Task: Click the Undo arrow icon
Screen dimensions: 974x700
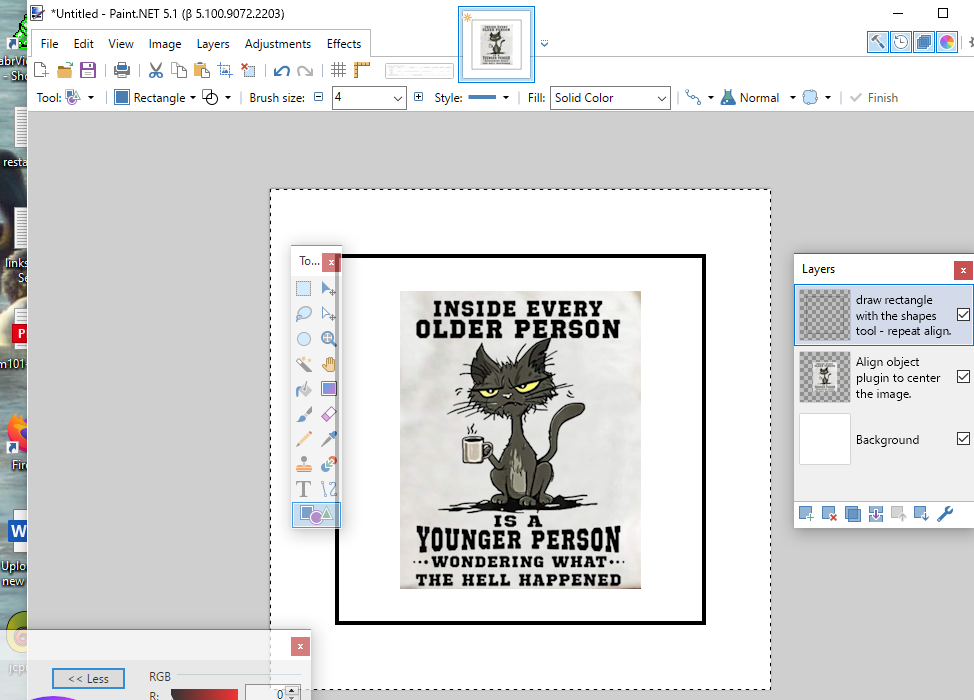Action: pos(282,70)
